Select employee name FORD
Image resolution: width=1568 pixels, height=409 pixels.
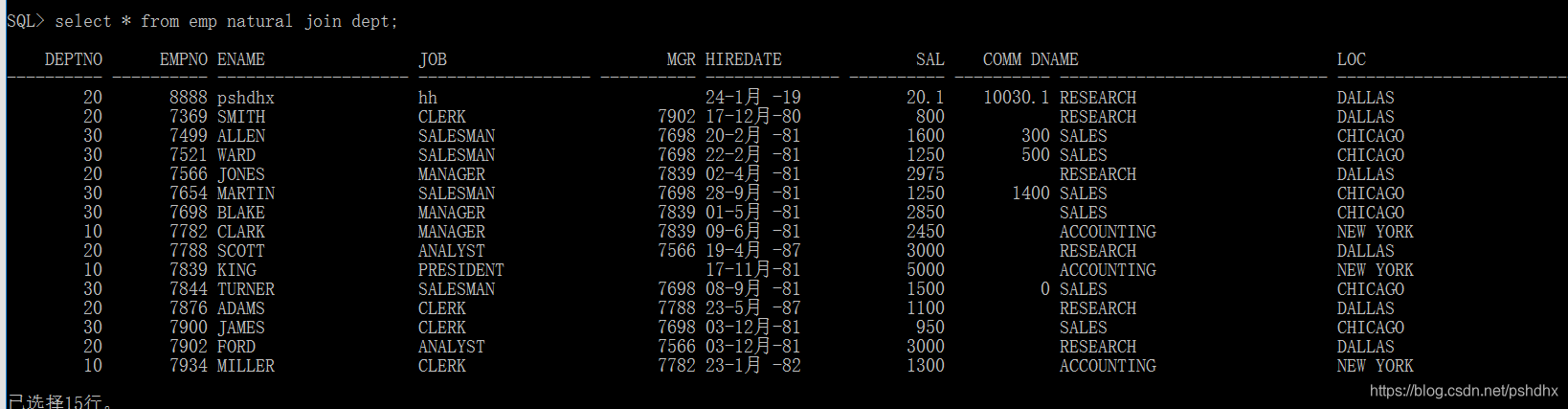click(x=236, y=347)
